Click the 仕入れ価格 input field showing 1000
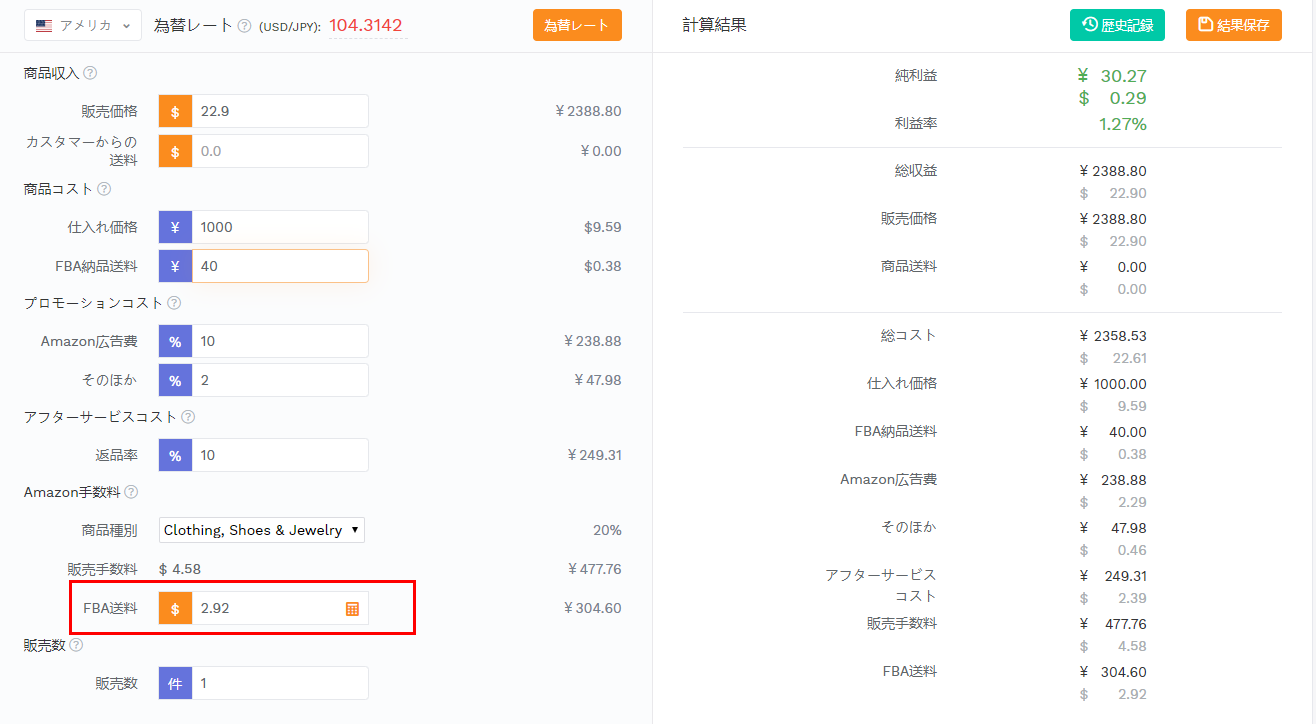The image size is (1316, 724). (280, 227)
